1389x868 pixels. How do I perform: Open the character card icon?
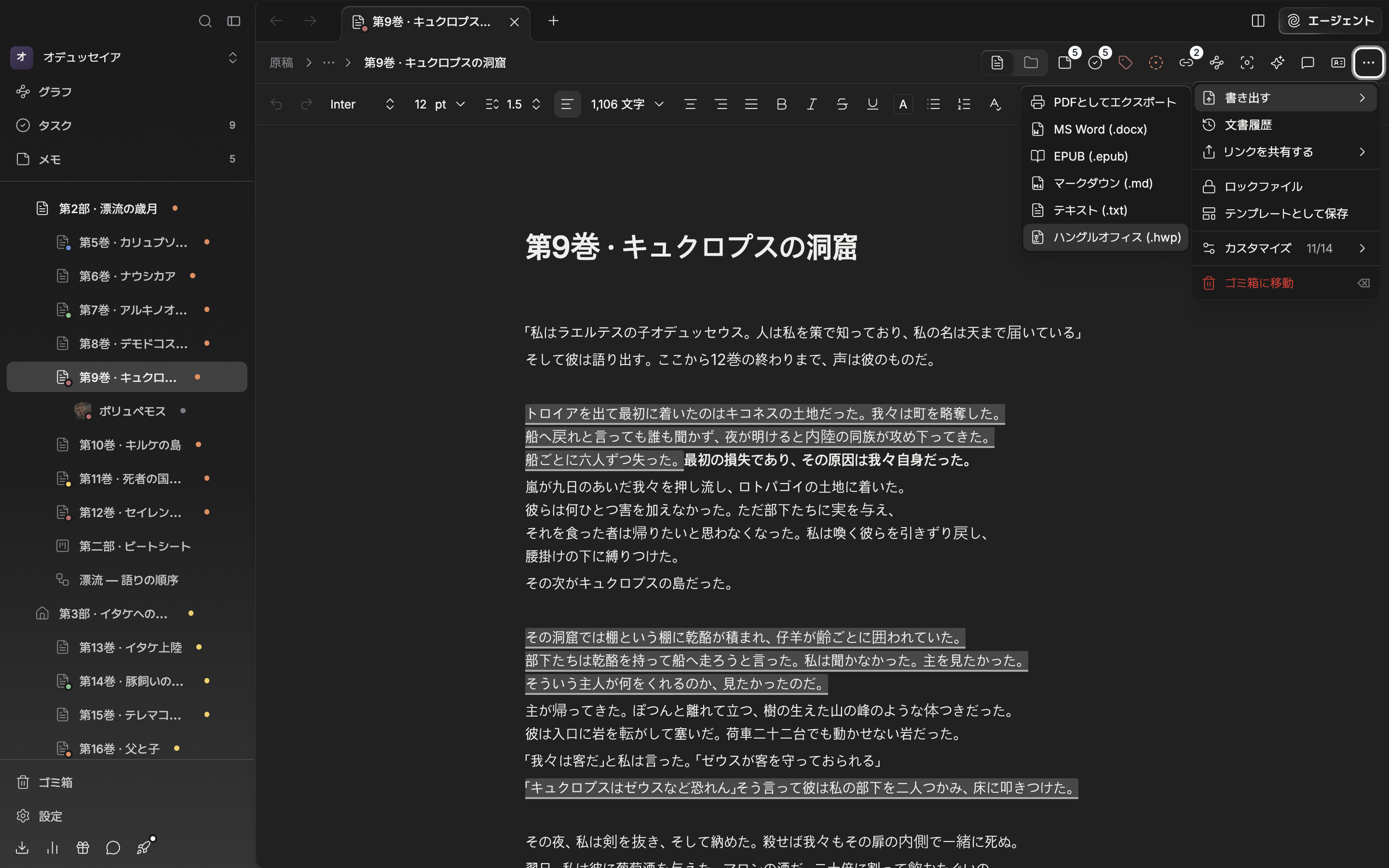click(1338, 63)
